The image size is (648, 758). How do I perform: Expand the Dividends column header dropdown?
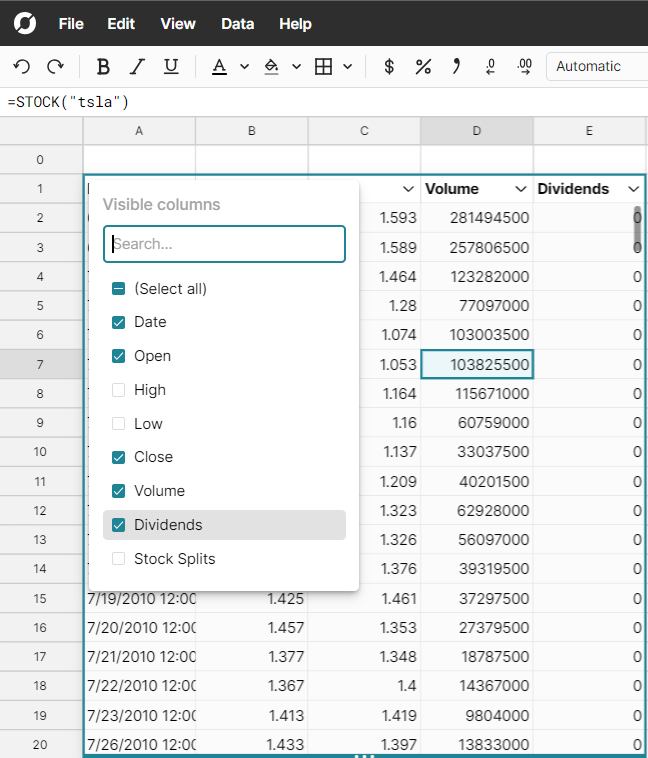coord(633,189)
